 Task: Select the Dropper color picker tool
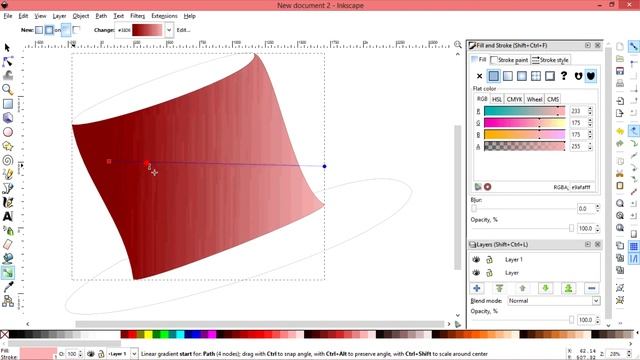click(x=7, y=287)
